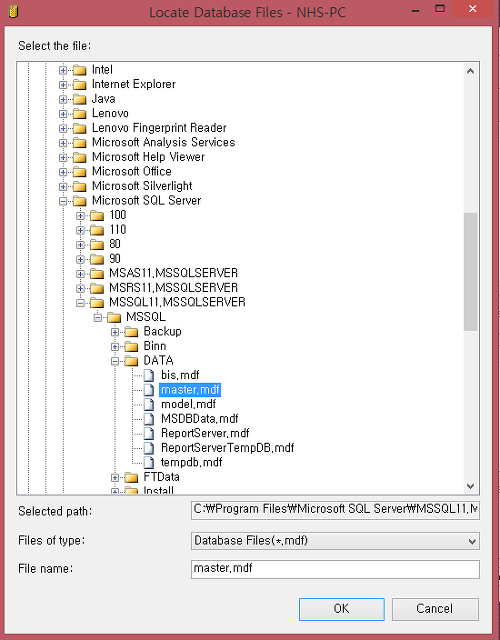Click the Intel folder icon
The image size is (500, 640).
click(x=80, y=70)
